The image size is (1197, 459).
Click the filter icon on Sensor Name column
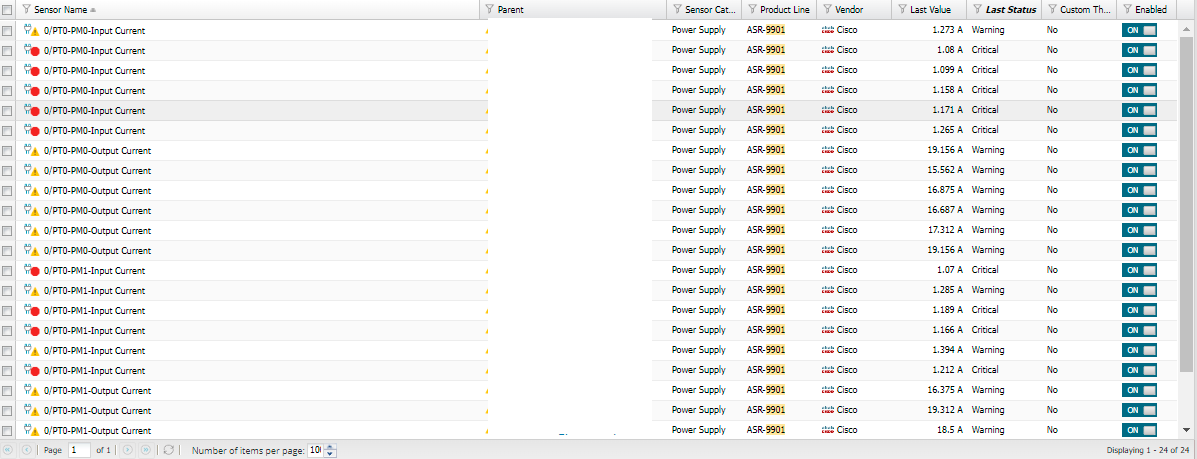coord(27,9)
